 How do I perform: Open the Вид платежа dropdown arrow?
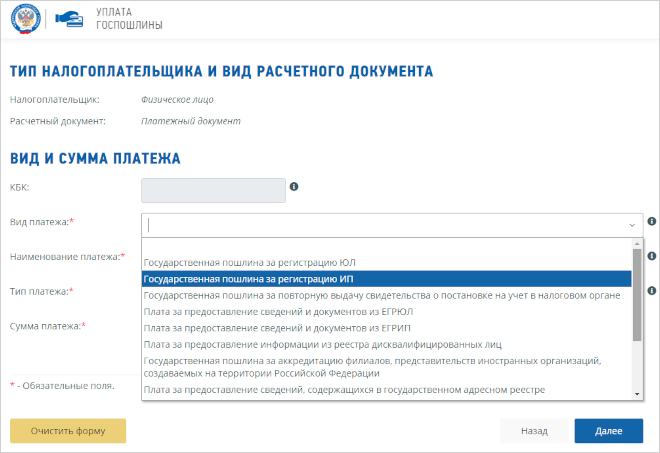(632, 225)
